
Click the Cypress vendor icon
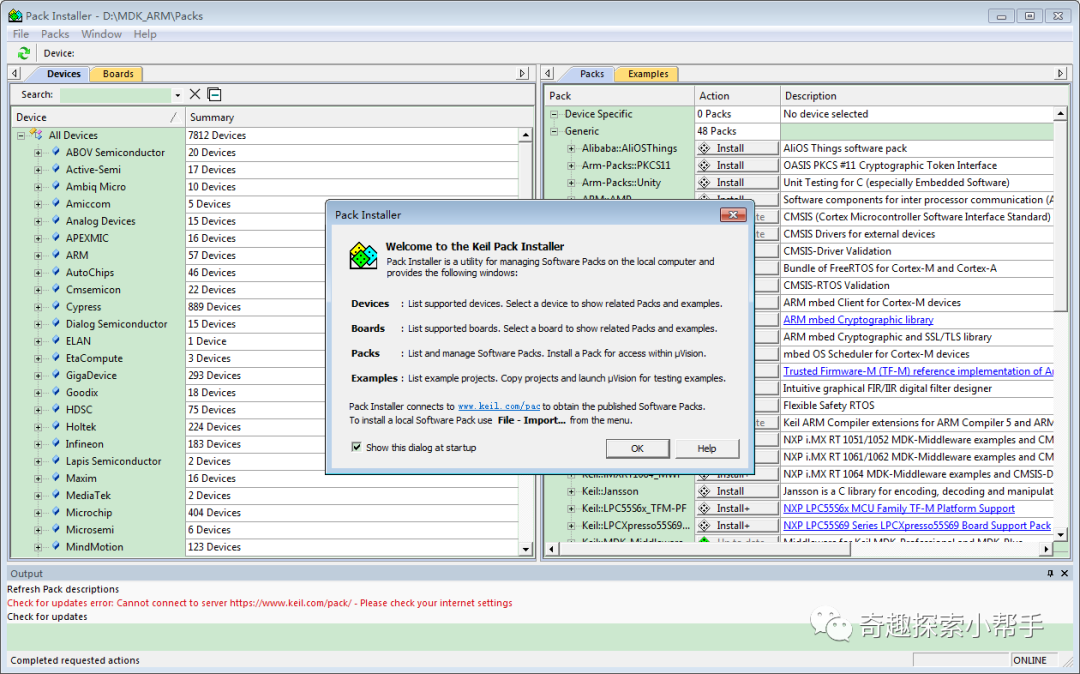[x=56, y=306]
